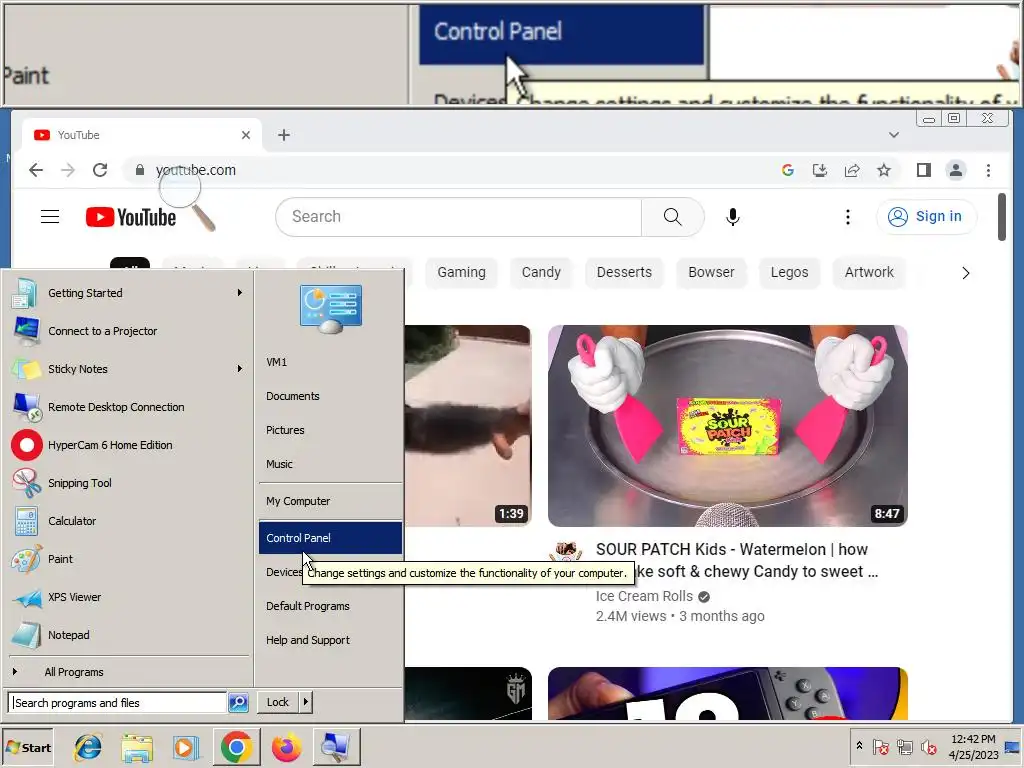
Task: Switch to Chrome via taskbar icon
Action: 236,748
